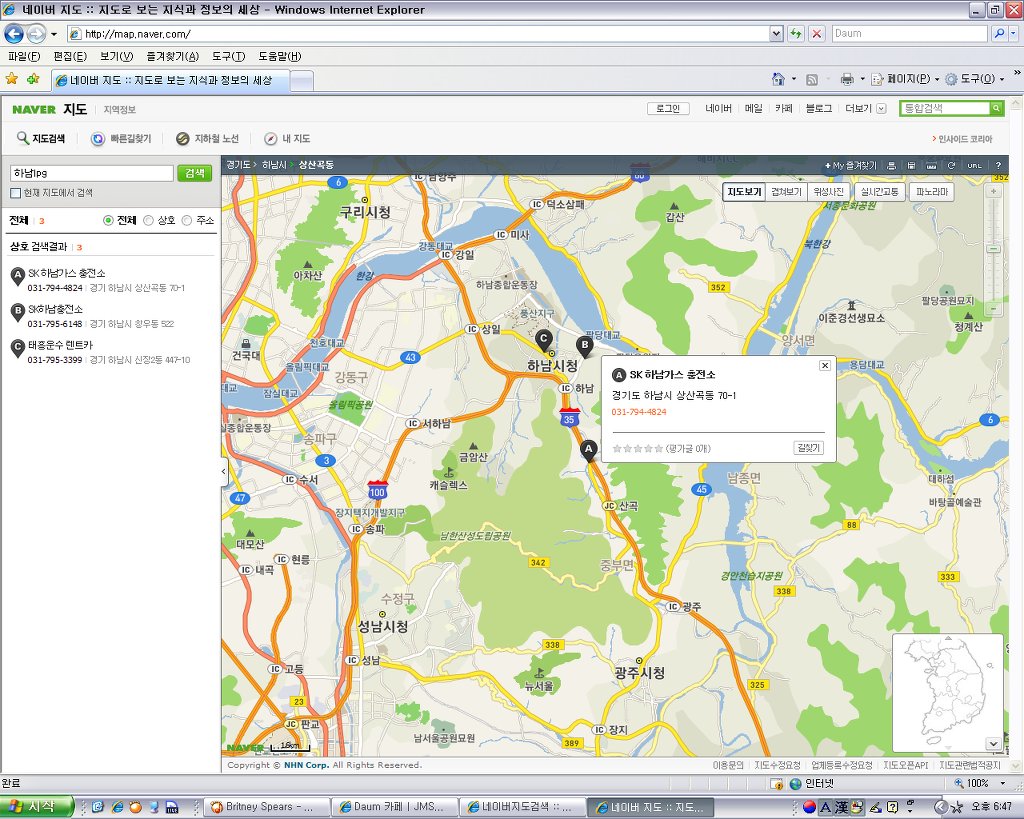Click the green 통합검색 search magnifier button
Screen dimensions: 1024x819
point(996,108)
